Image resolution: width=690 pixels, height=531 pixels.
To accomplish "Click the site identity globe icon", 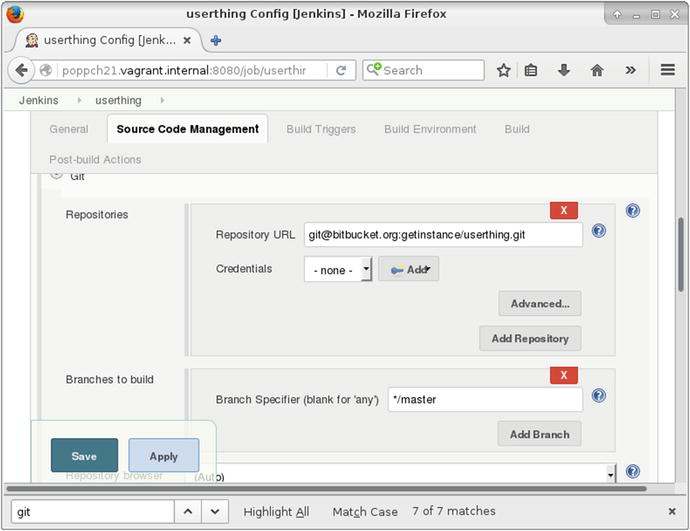I will [46, 70].
